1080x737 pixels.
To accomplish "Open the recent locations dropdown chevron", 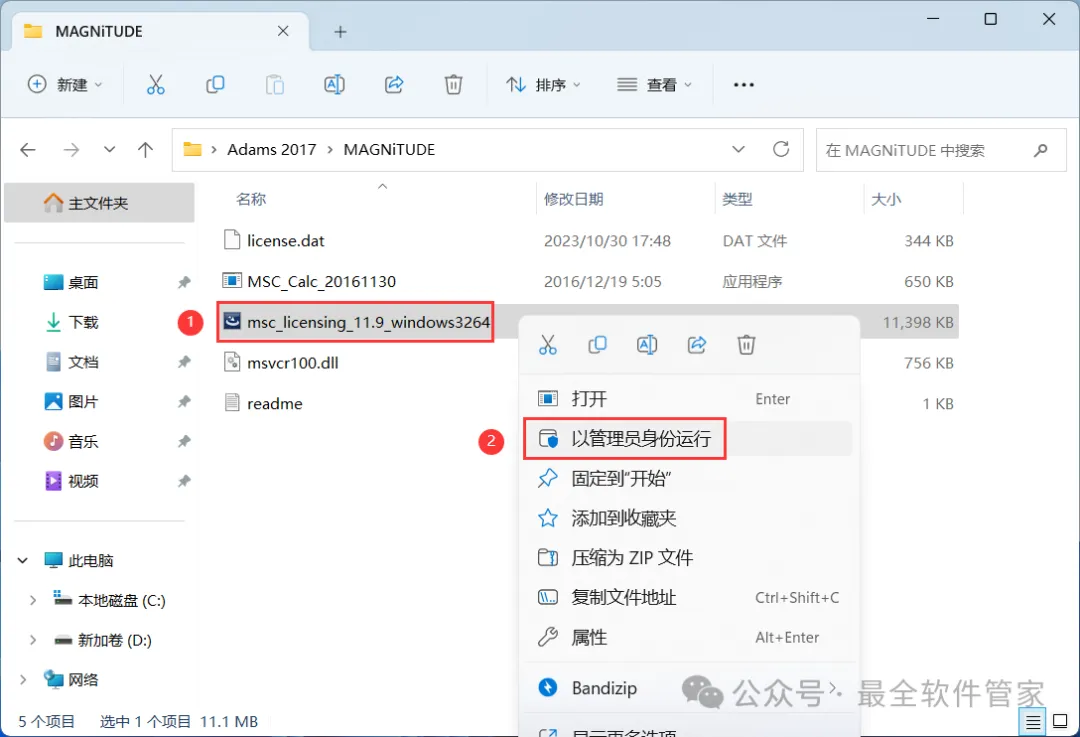I will pos(109,149).
